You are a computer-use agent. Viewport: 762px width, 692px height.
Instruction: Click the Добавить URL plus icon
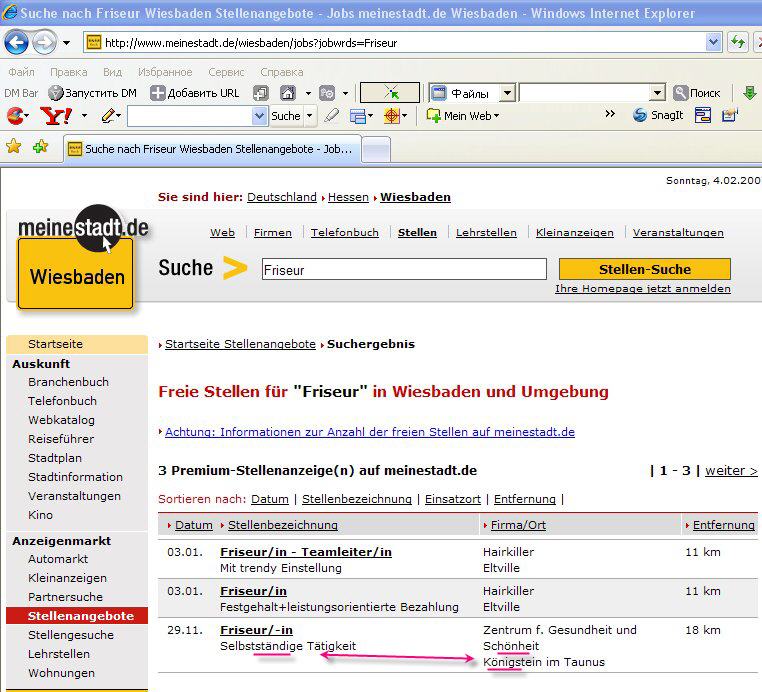tap(157, 93)
